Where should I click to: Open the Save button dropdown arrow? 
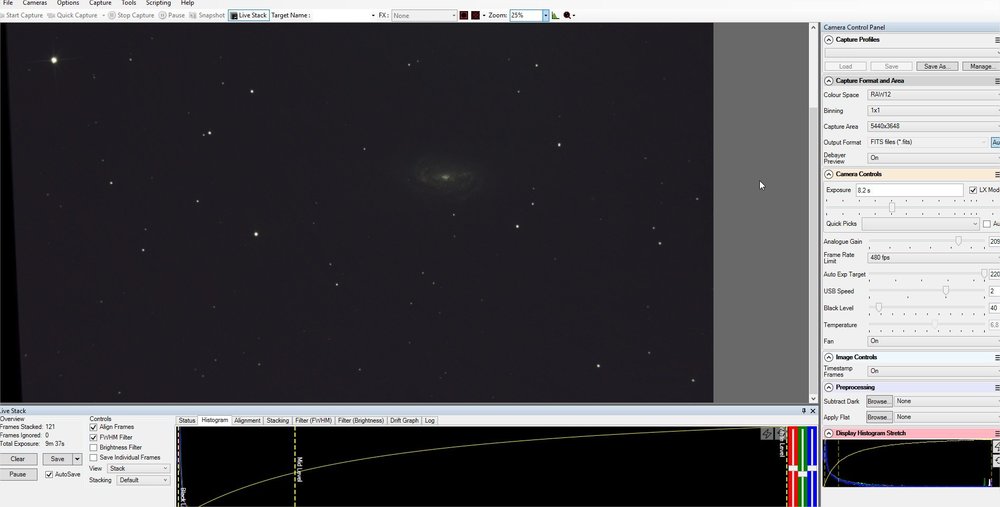[x=77, y=459]
